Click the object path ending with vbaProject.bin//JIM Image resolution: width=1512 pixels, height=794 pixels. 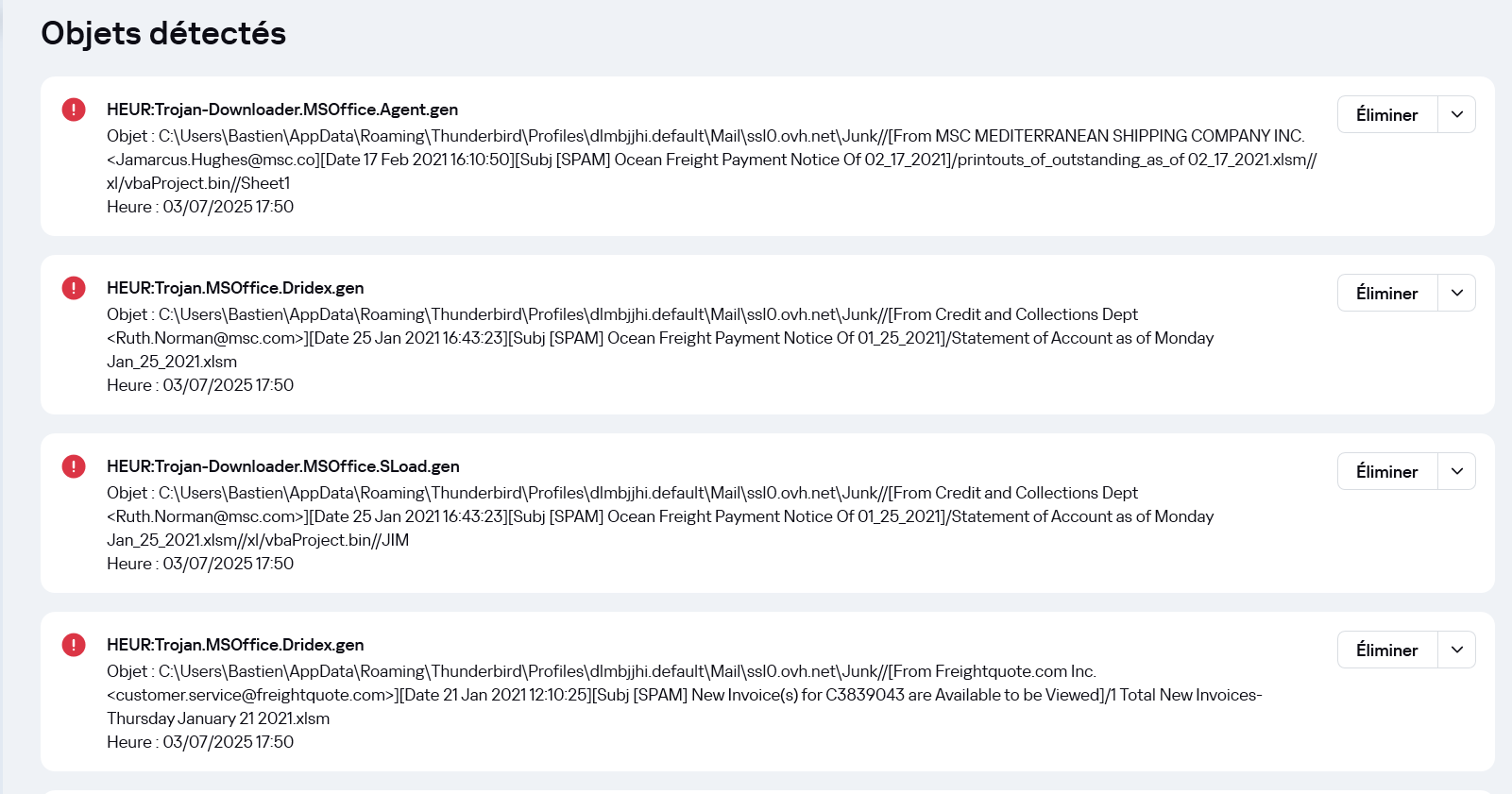click(660, 516)
